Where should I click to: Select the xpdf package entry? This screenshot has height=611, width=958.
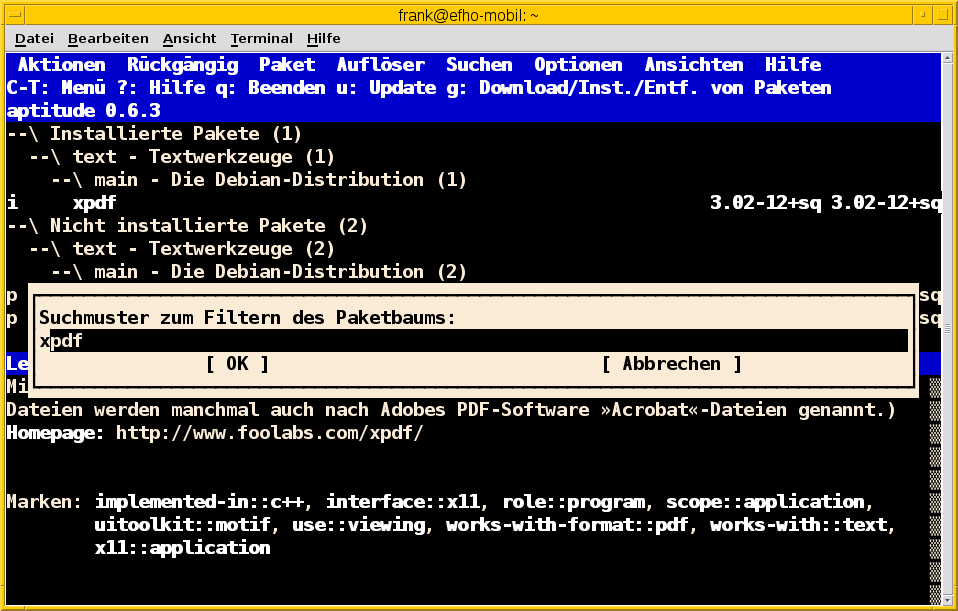pyautogui.click(x=95, y=202)
